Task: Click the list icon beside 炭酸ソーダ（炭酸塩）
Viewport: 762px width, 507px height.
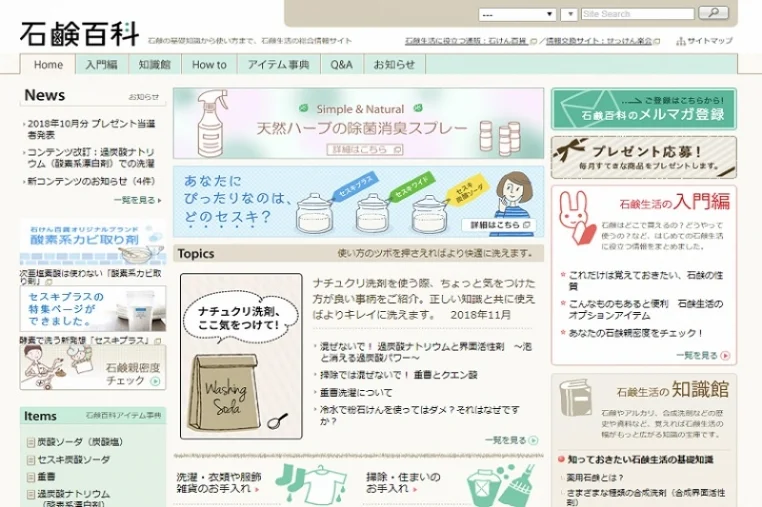Action: pos(31,442)
